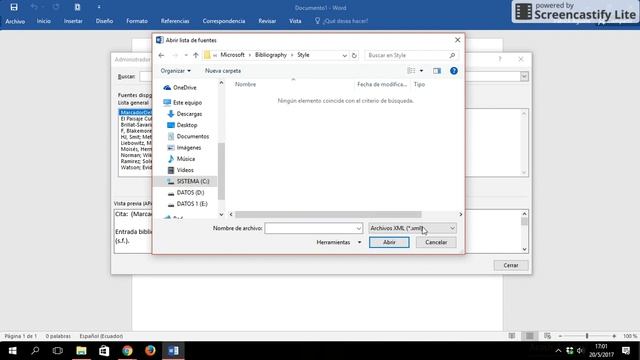The height and width of the screenshot is (360, 640).
Task: Click the Abrir button
Action: point(389,242)
